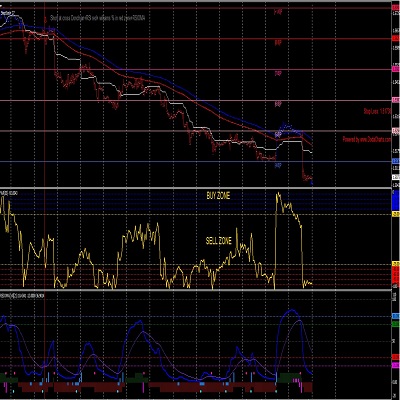Select the gray annotation text at chart top

point(98,19)
